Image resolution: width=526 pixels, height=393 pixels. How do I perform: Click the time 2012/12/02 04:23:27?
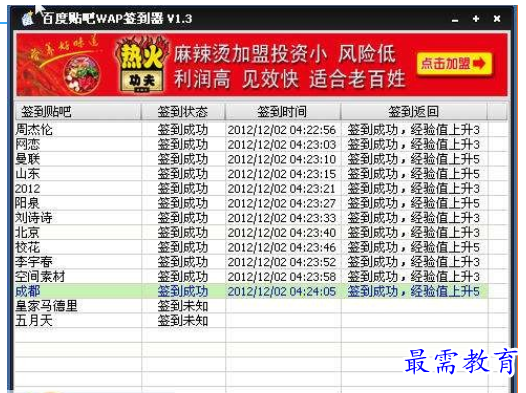282,204
